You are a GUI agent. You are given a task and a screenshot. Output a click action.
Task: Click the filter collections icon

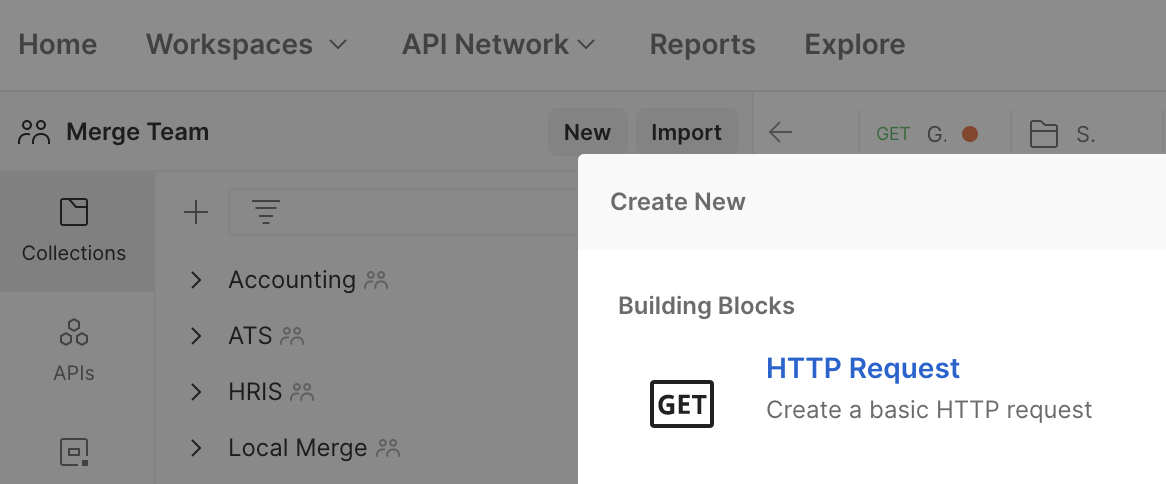tap(265, 212)
